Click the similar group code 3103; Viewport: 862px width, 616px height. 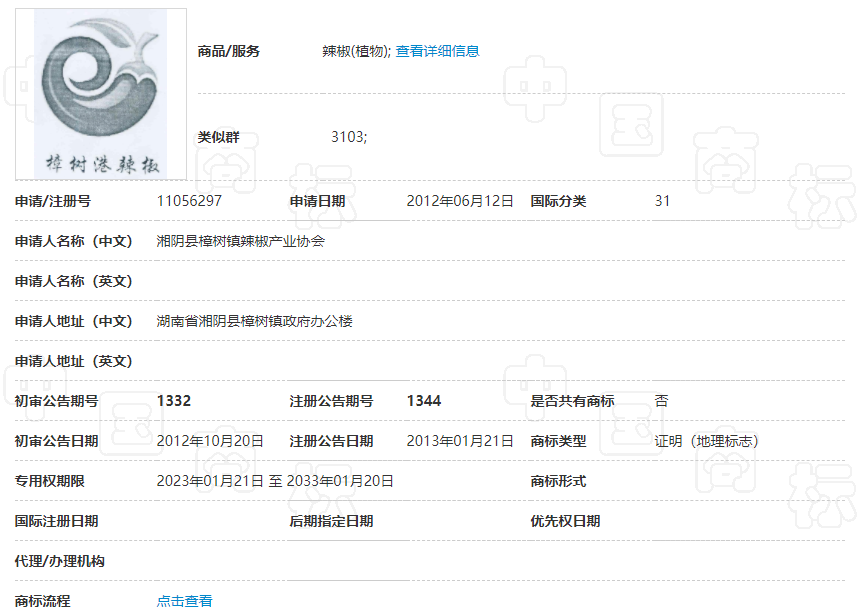(349, 137)
